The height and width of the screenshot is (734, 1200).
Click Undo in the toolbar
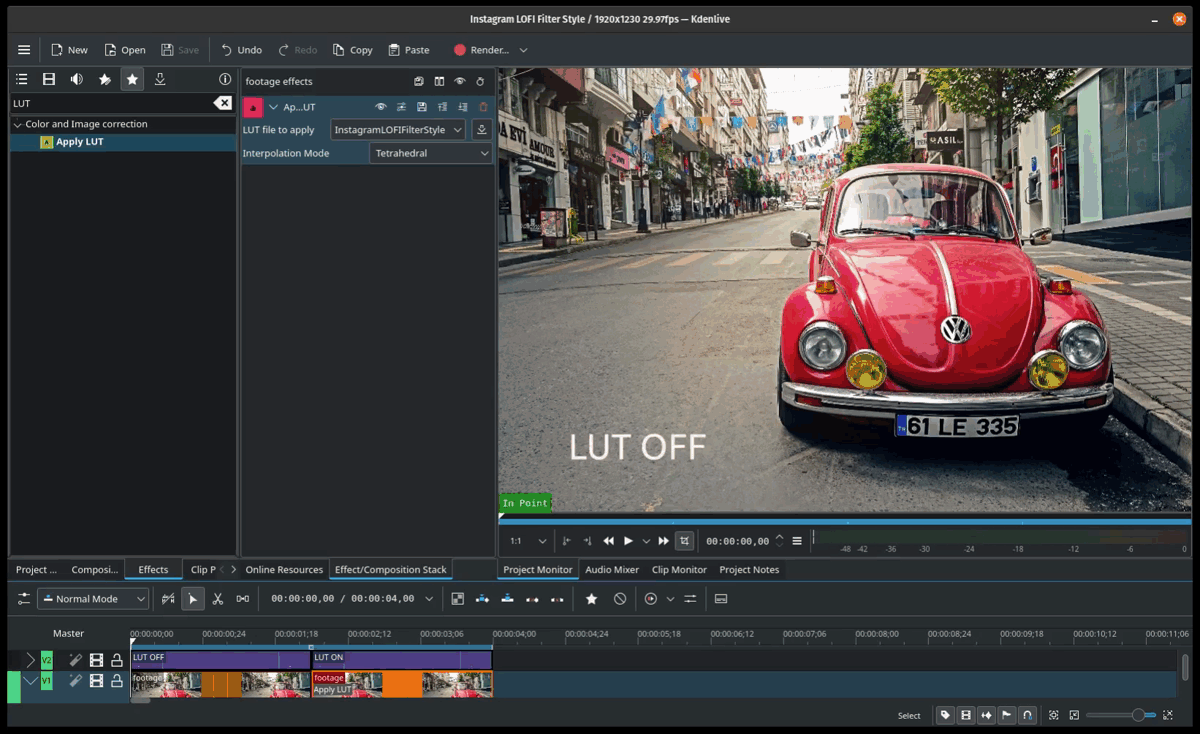pyautogui.click(x=241, y=50)
